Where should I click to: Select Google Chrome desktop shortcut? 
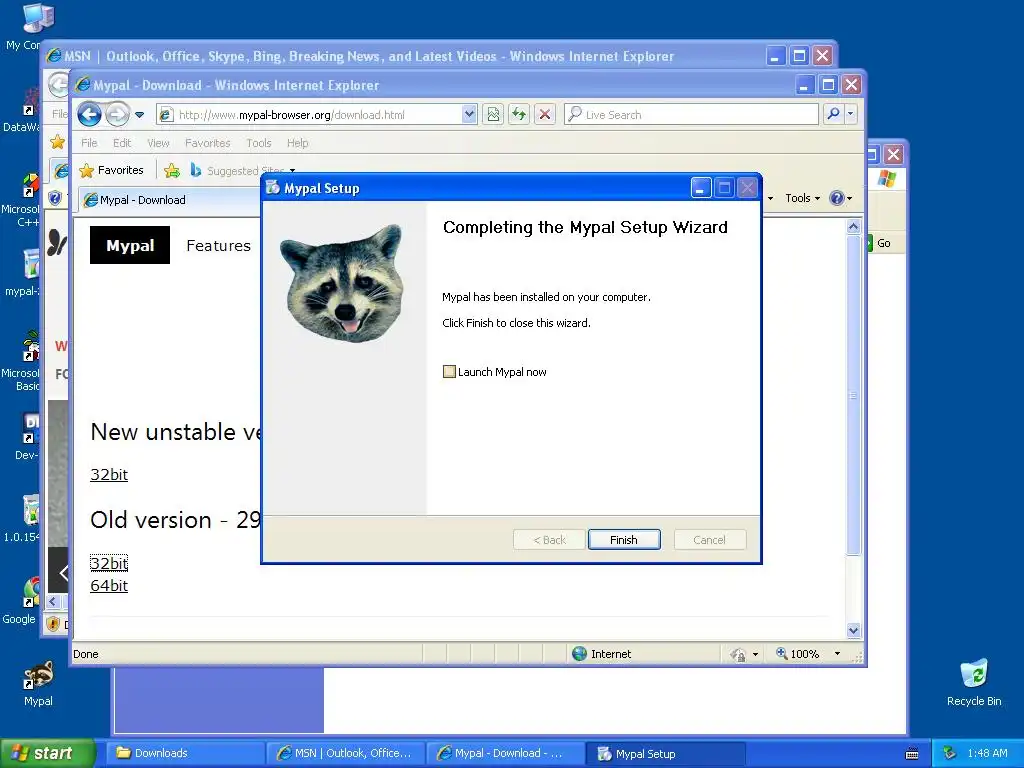click(x=21, y=601)
